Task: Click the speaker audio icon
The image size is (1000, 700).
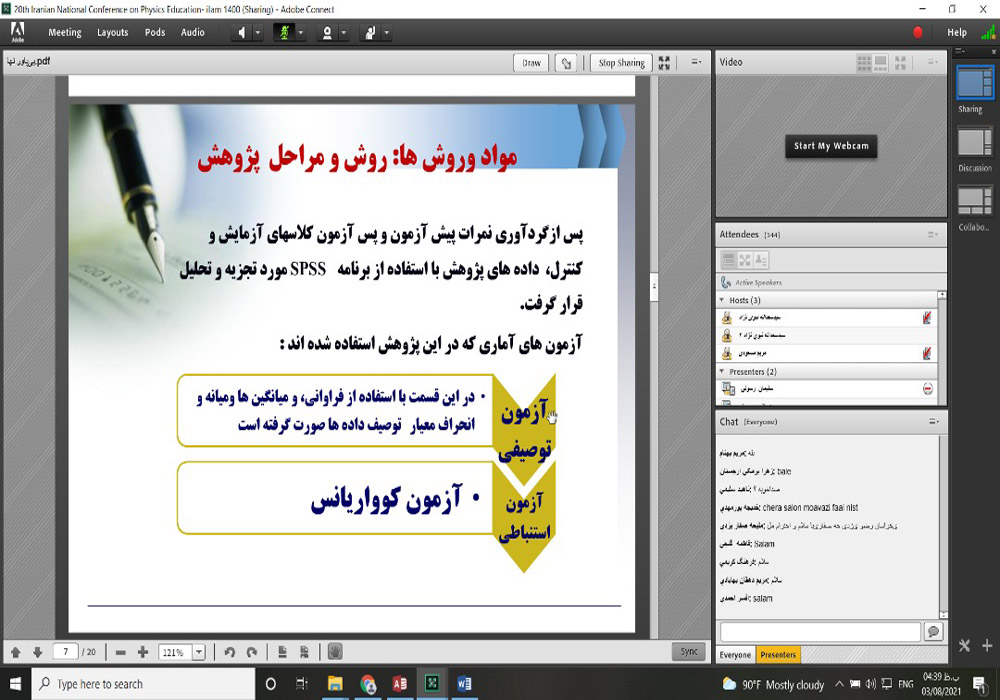Action: 243,31
